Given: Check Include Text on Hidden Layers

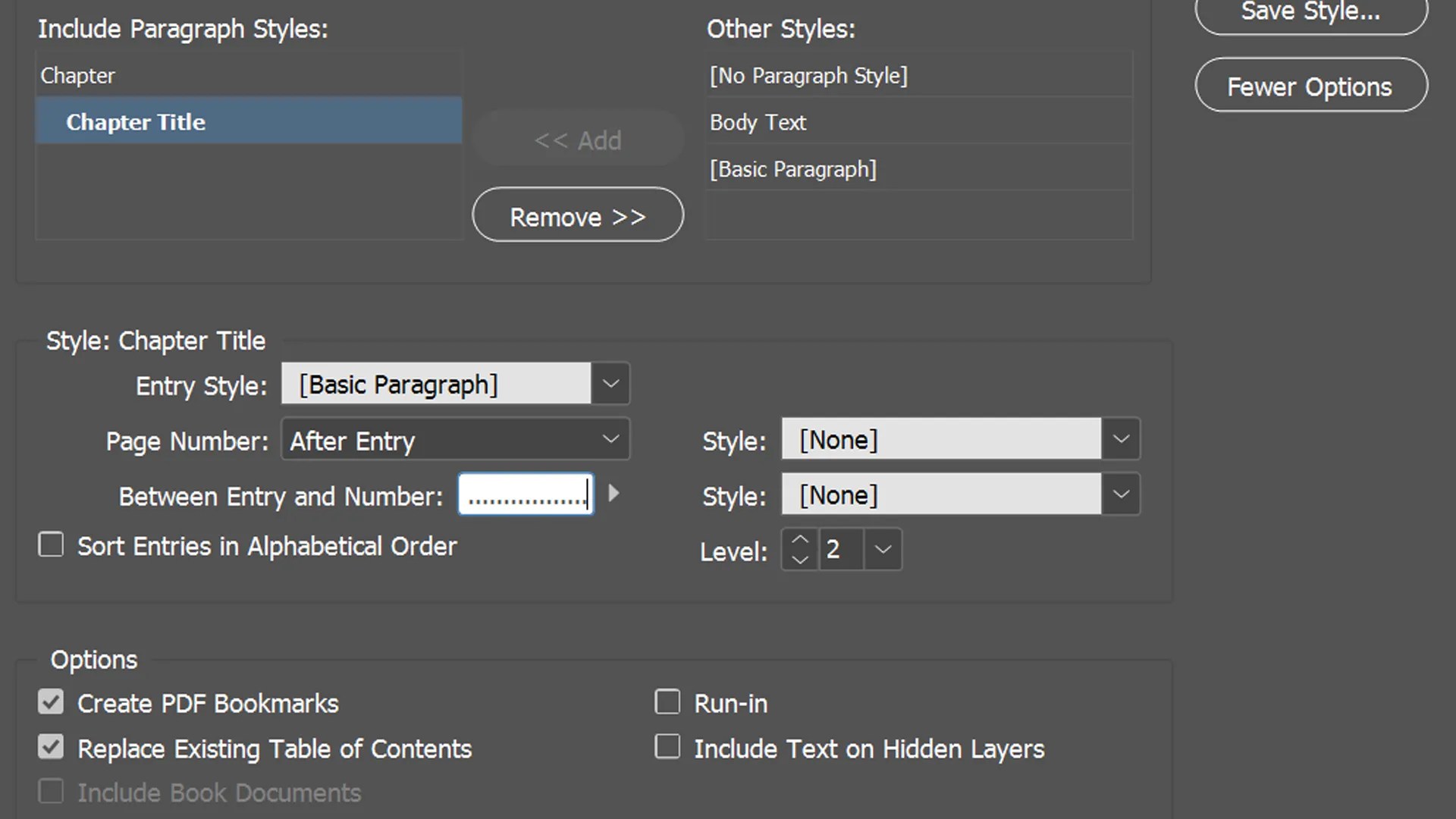Looking at the screenshot, I should click(x=667, y=747).
